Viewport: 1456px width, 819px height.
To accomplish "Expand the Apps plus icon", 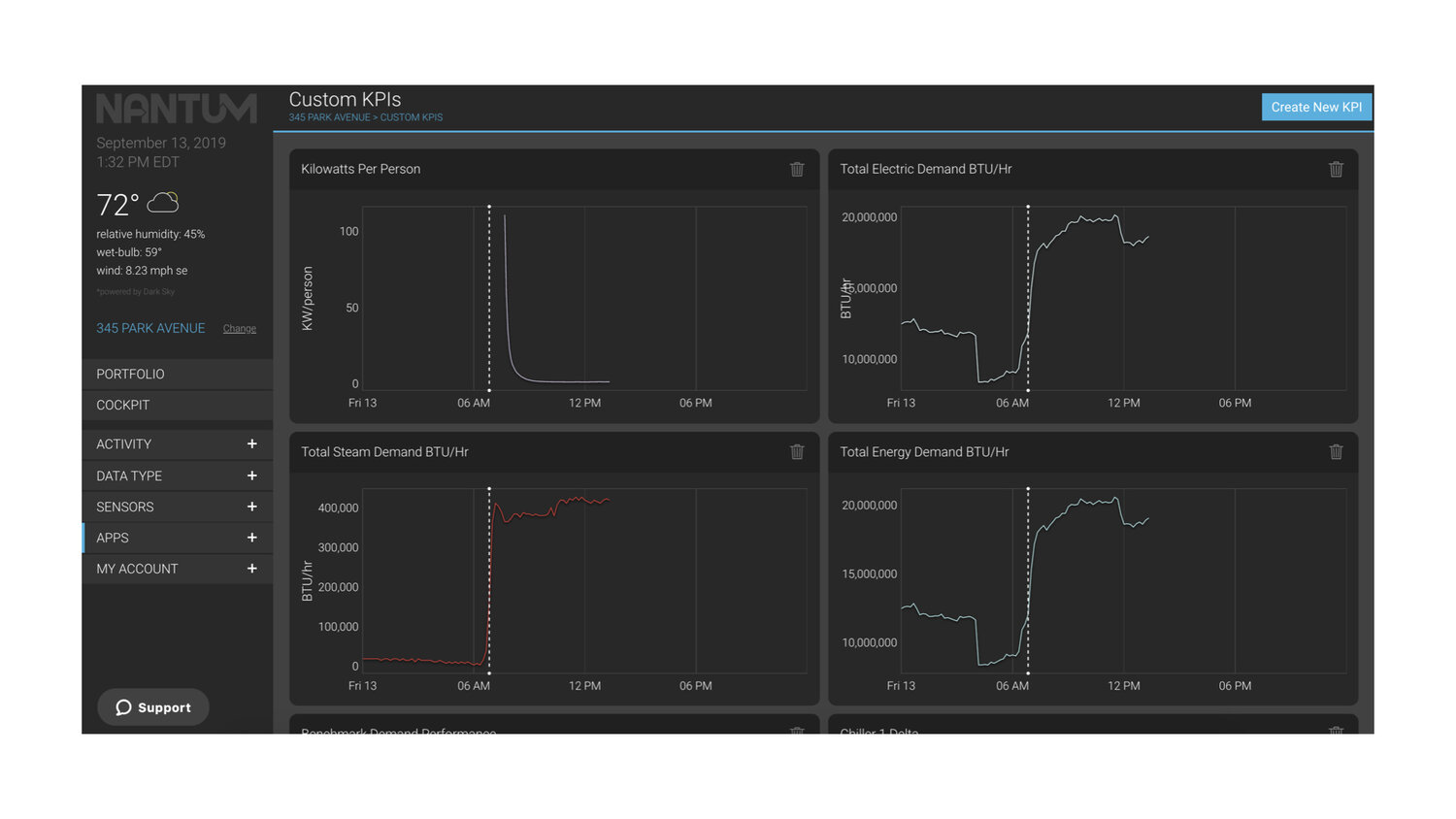I will (252, 538).
